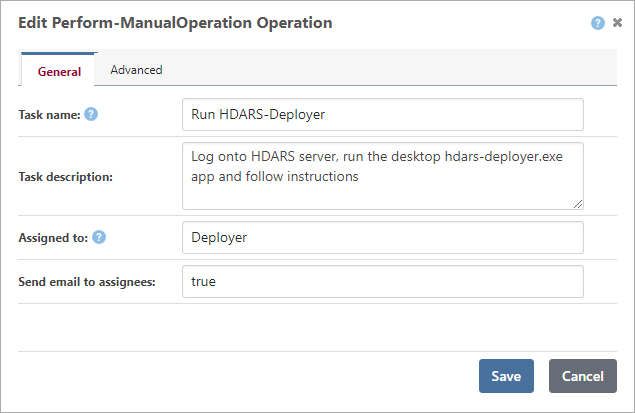Viewport: 635px width, 413px height.
Task: Click the help icon in dialog header
Action: (x=598, y=23)
